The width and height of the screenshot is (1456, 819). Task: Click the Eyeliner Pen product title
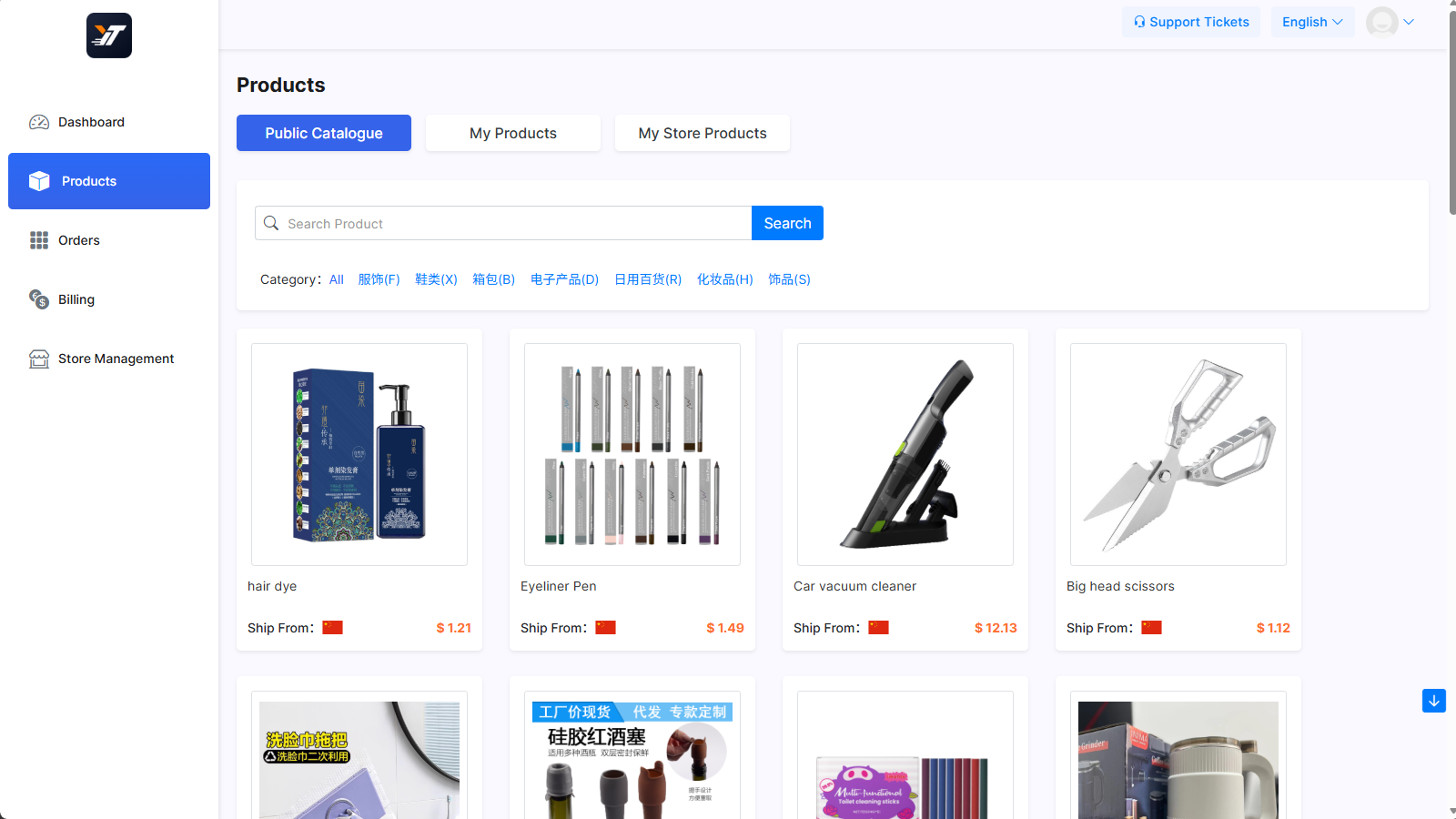click(x=559, y=586)
